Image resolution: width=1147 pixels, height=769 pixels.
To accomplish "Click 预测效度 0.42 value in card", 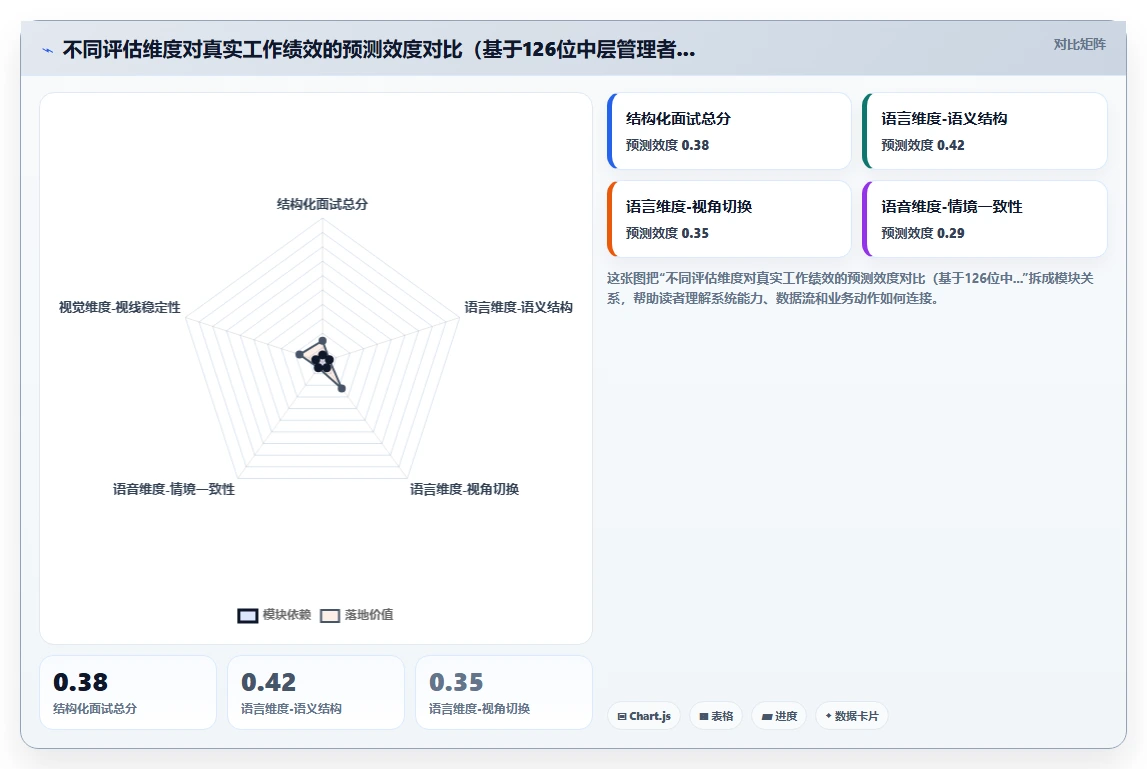I will (922, 146).
